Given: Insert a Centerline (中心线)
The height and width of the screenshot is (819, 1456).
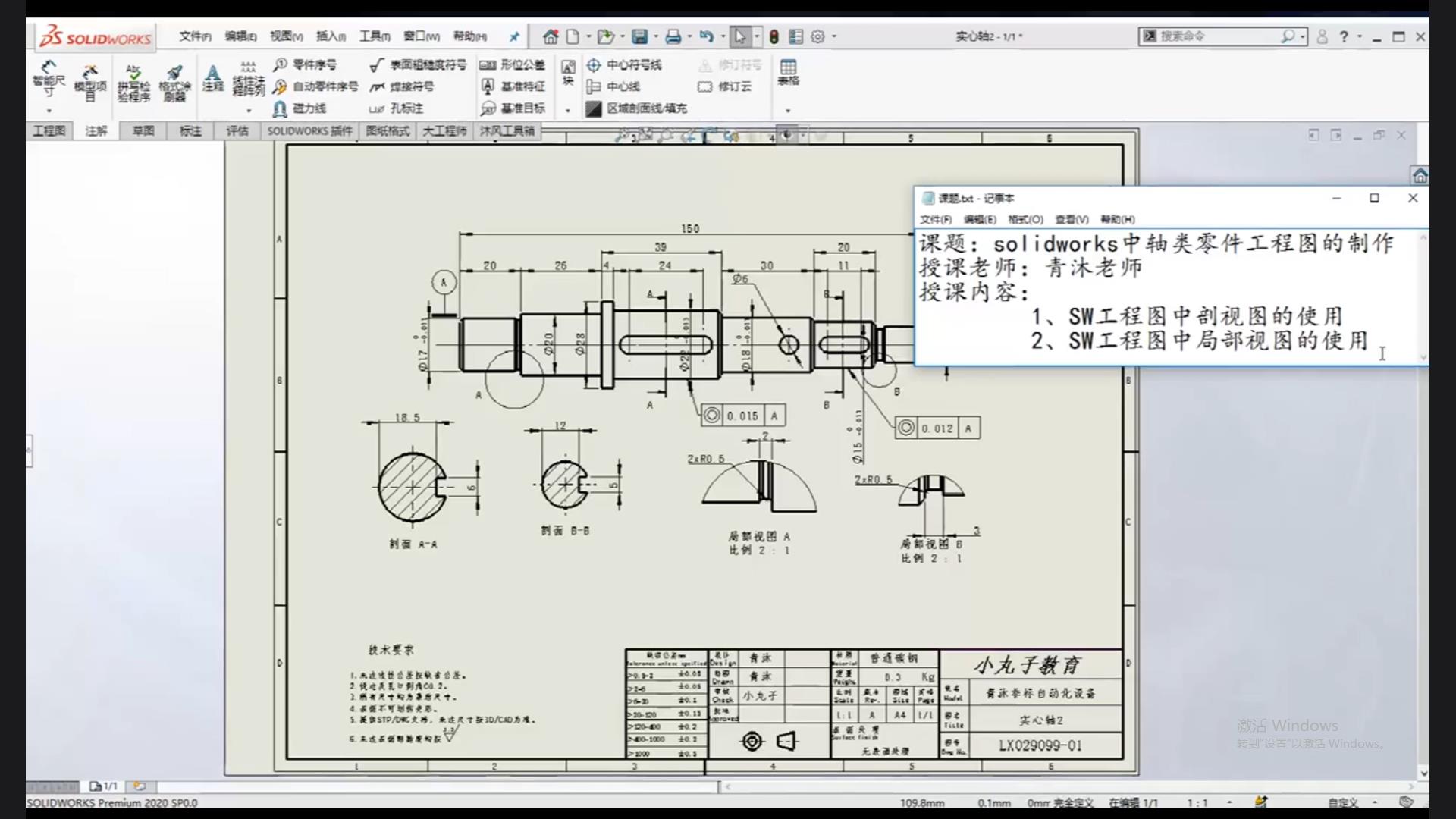Looking at the screenshot, I should [613, 86].
